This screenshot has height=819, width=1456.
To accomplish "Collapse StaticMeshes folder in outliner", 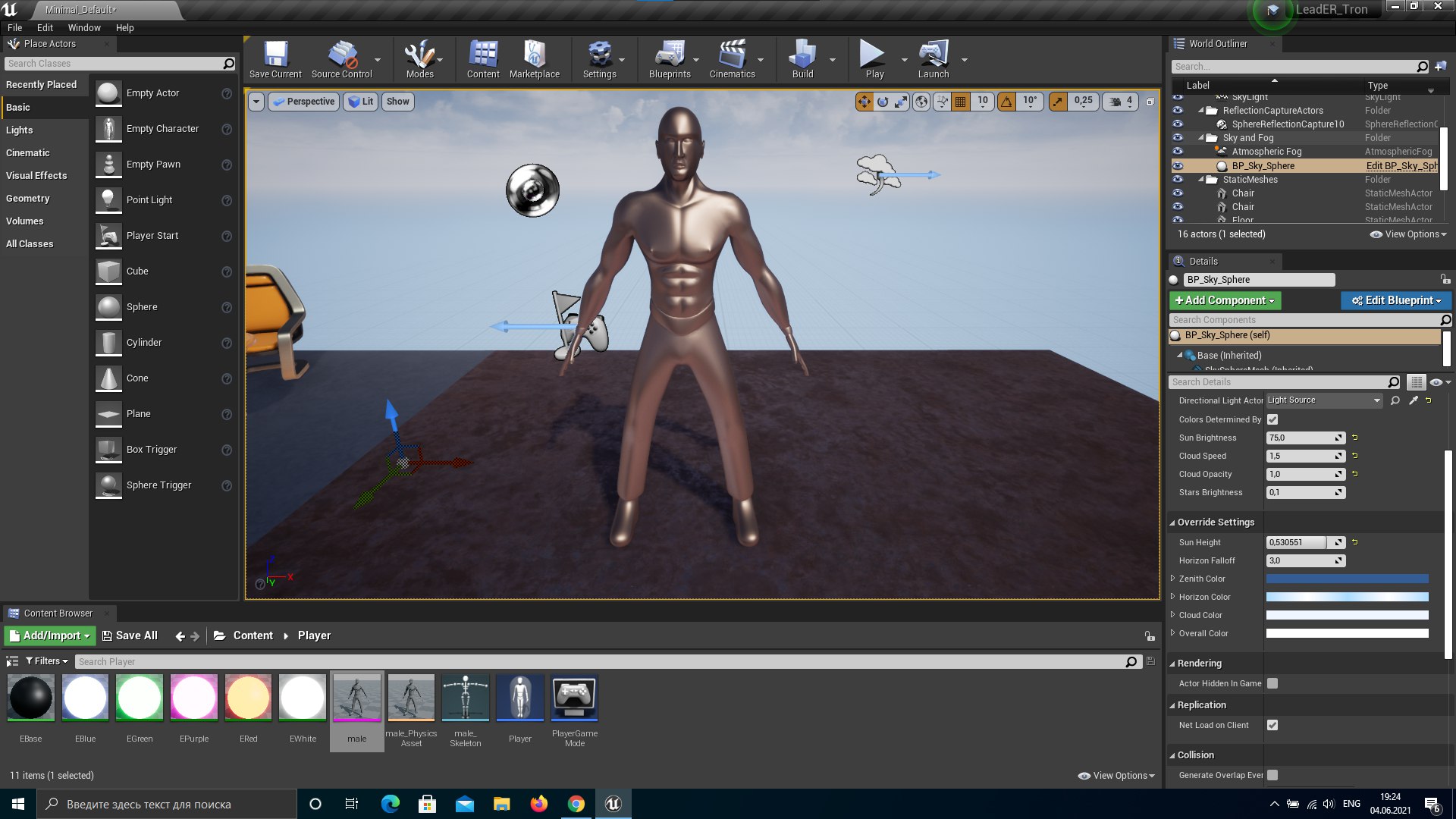I will coord(1201,180).
